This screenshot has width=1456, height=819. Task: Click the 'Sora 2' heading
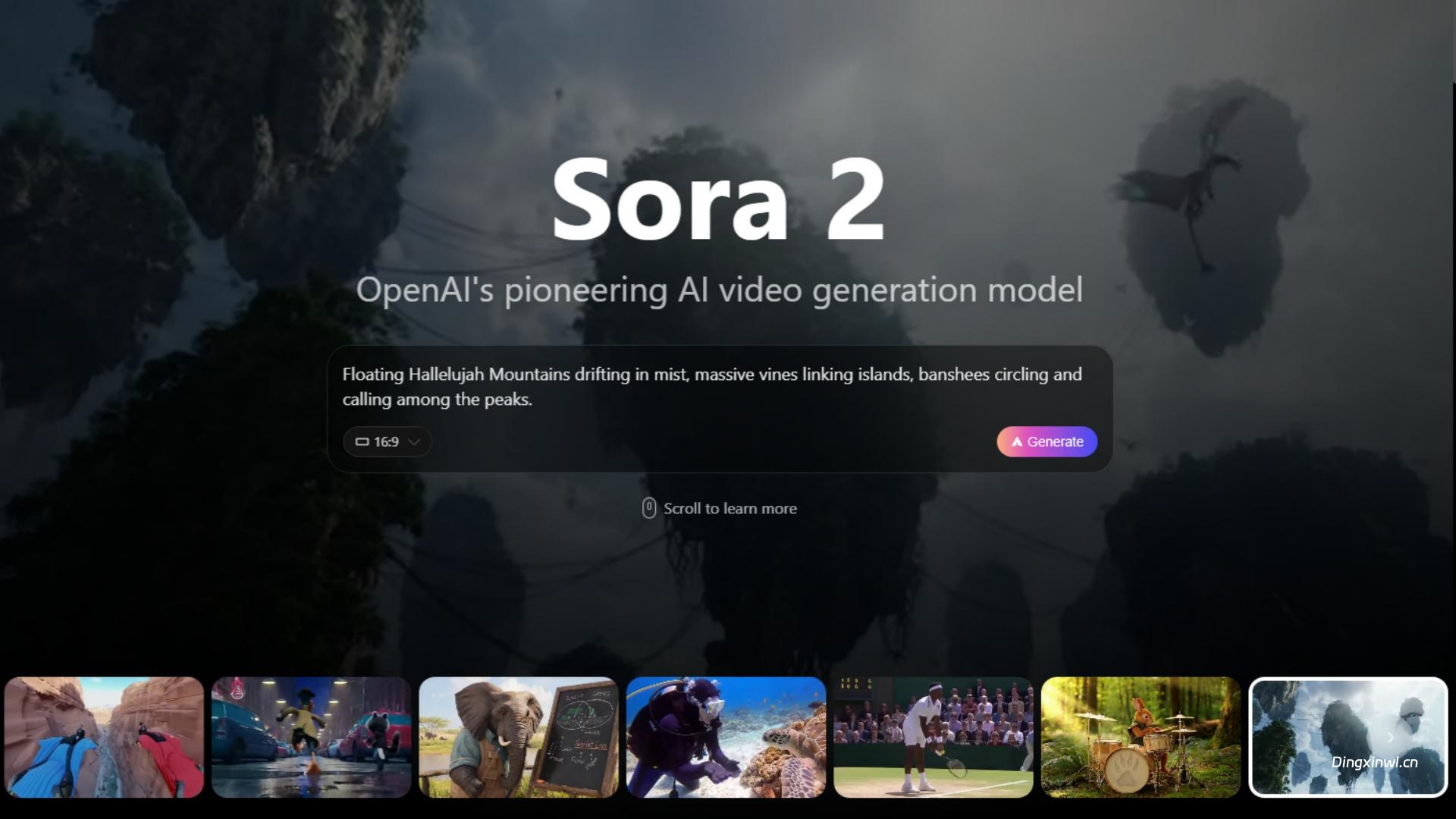(718, 199)
